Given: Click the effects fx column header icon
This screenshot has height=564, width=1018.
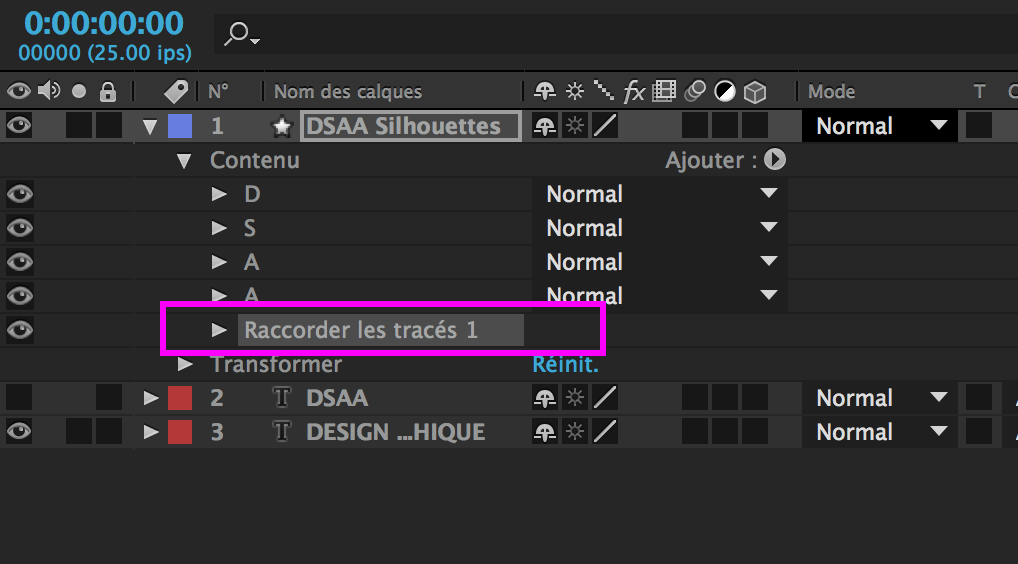Looking at the screenshot, I should point(634,92).
